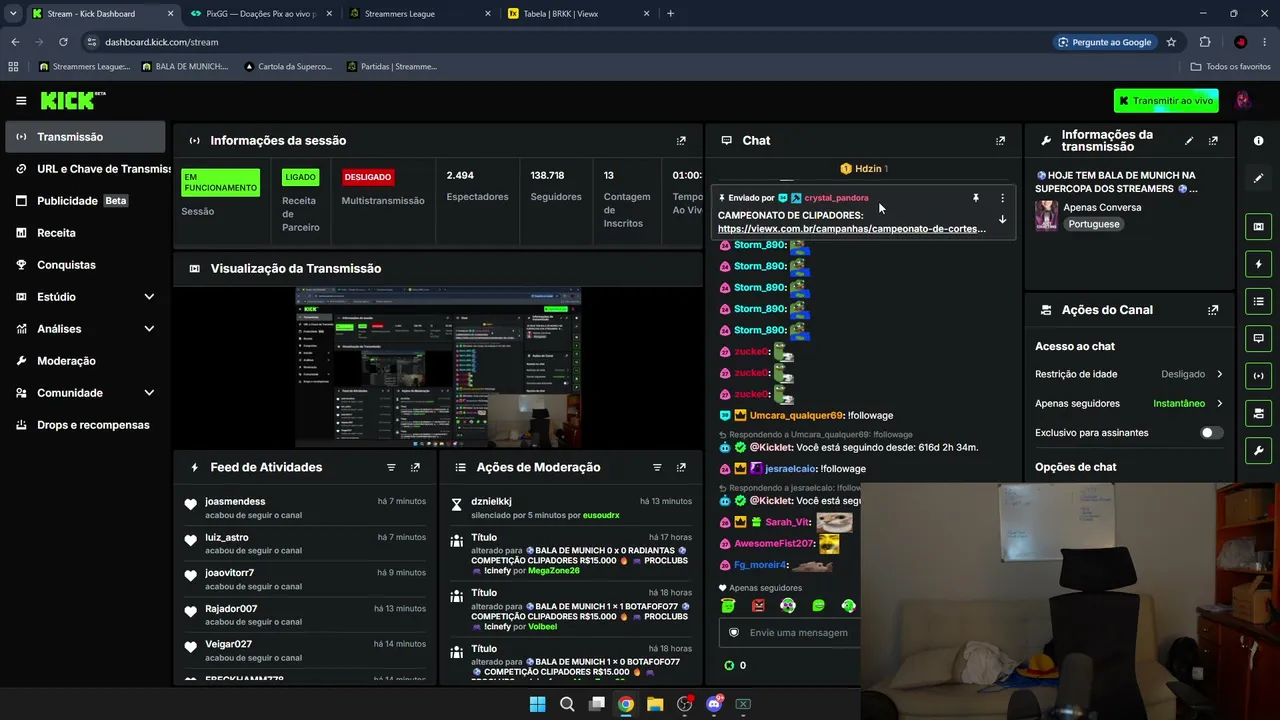Open Moderação in the sidebar
The height and width of the screenshot is (720, 1280).
[85, 361]
